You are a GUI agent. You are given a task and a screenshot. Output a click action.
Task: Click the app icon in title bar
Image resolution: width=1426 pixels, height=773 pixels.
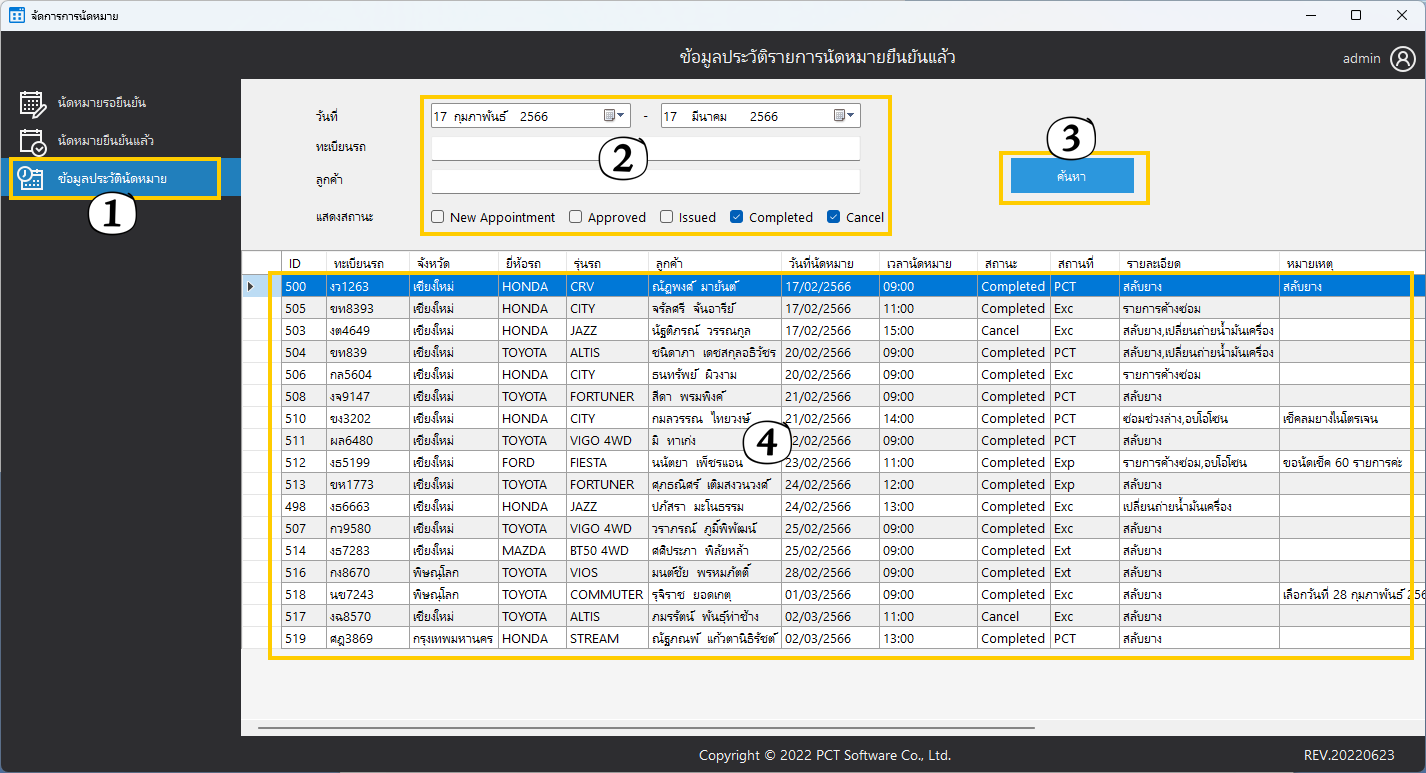pos(16,15)
